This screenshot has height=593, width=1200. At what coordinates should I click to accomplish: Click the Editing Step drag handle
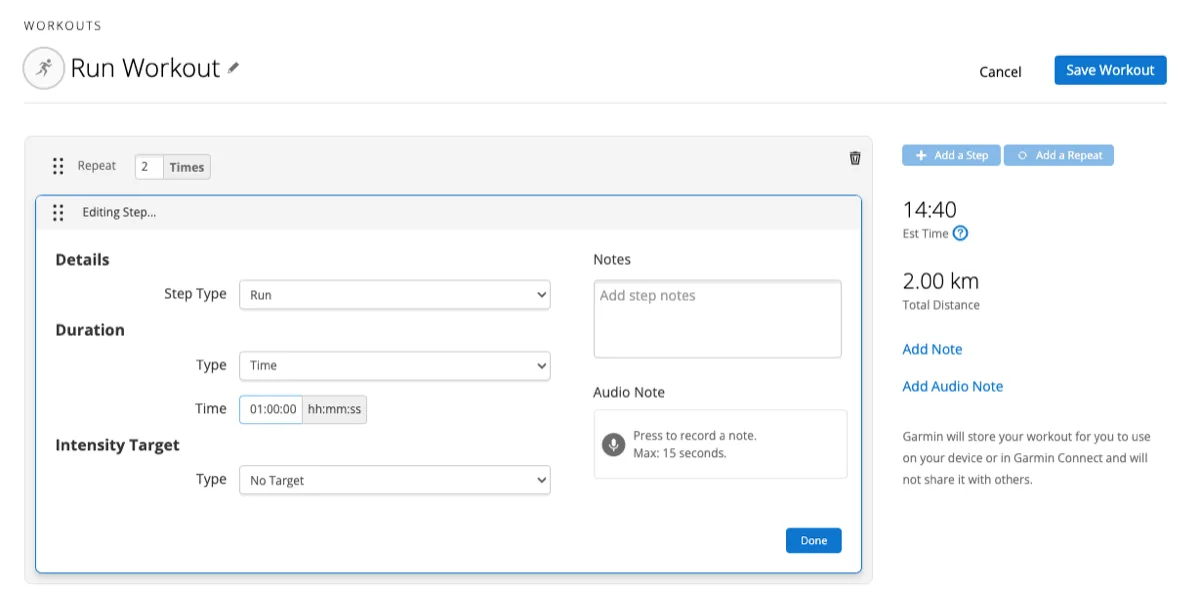[58, 213]
